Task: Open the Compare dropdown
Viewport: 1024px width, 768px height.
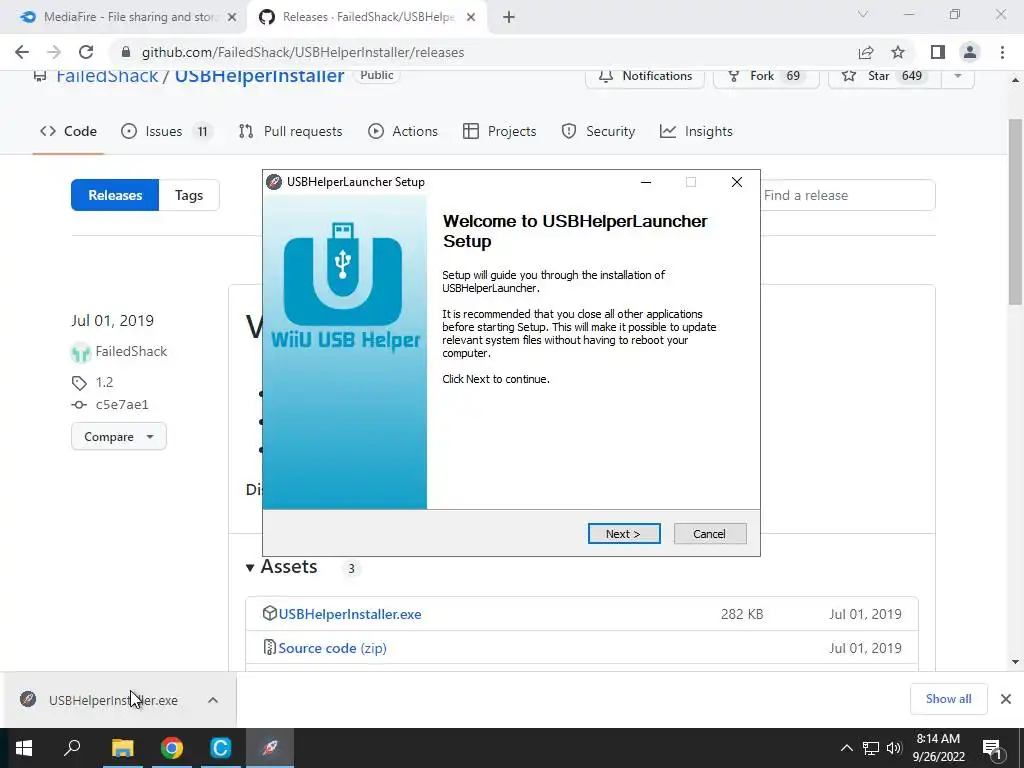Action: coord(119,436)
